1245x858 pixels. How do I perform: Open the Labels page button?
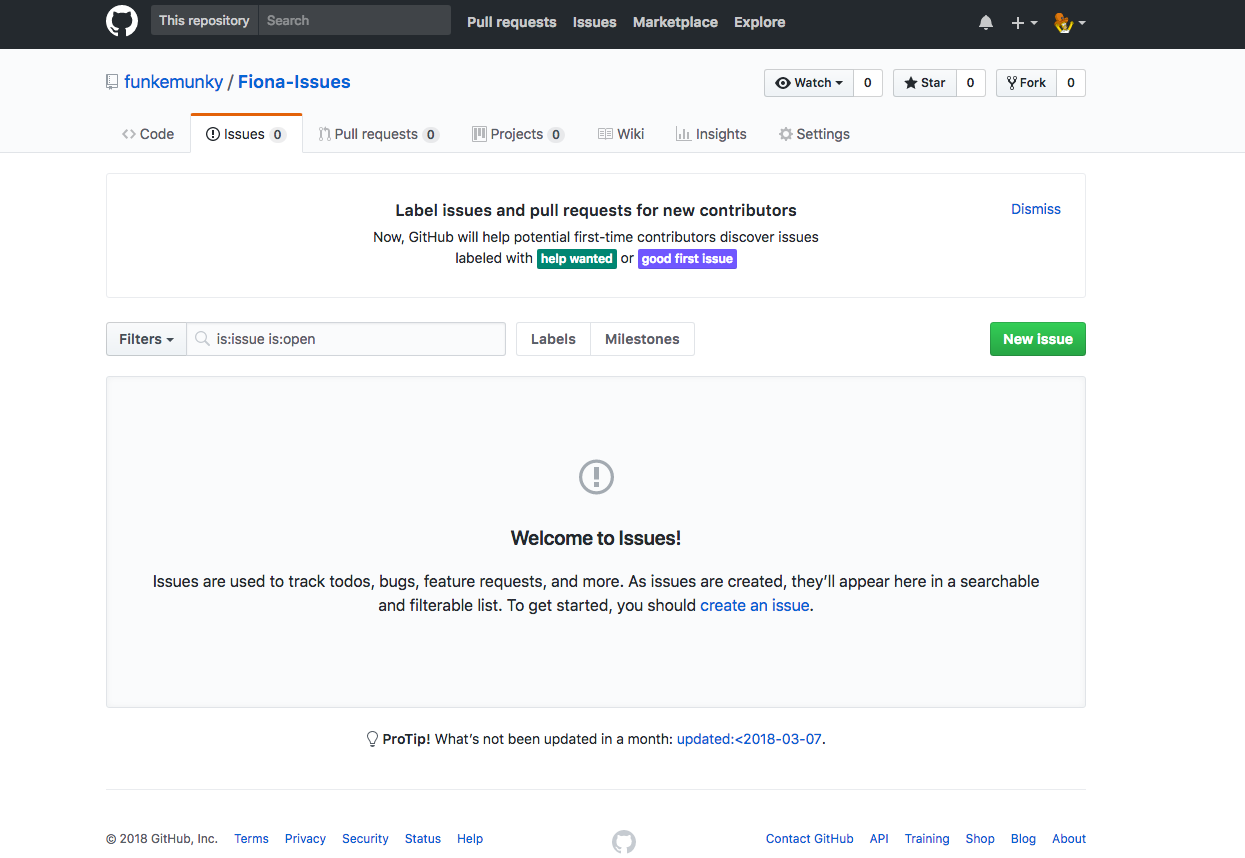553,339
